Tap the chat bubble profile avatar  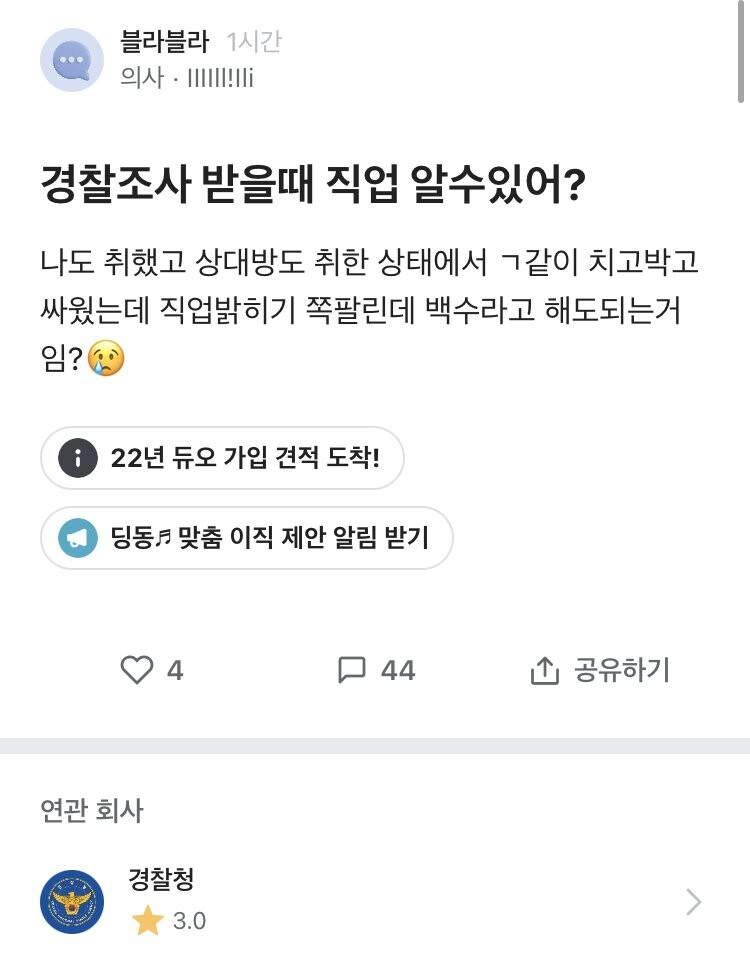pyautogui.click(x=72, y=60)
